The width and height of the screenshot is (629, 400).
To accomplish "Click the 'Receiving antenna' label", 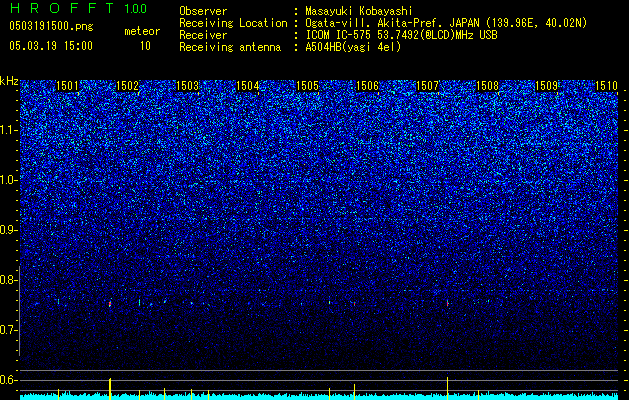I will click(230, 47).
